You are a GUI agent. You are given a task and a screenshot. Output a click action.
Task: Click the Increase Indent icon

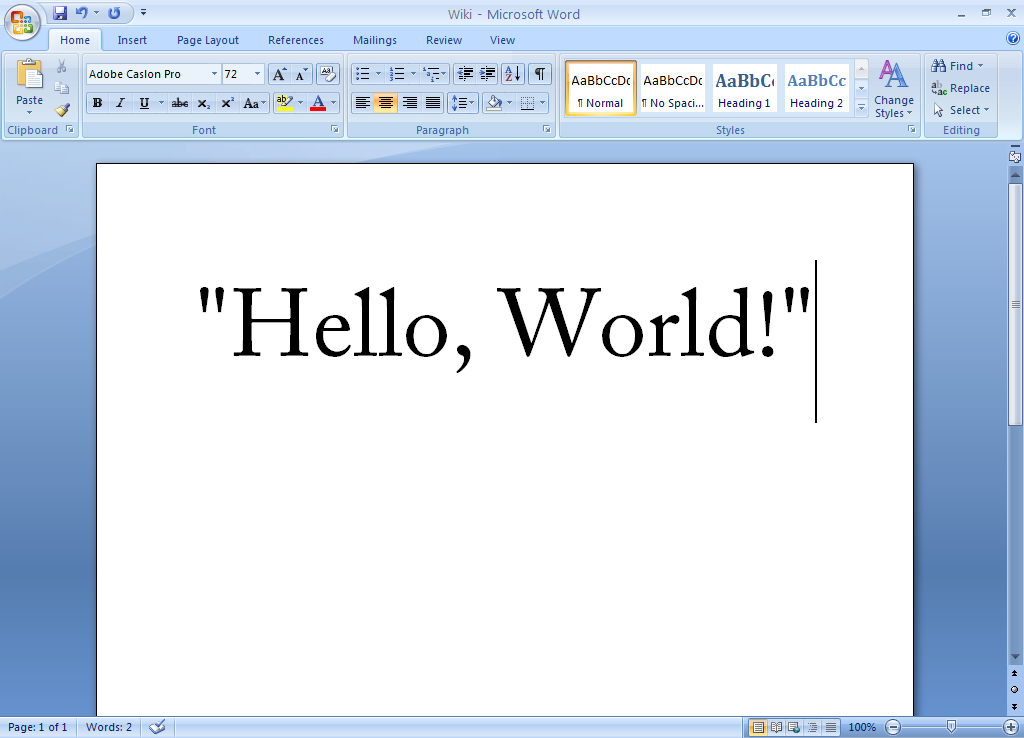coord(488,74)
